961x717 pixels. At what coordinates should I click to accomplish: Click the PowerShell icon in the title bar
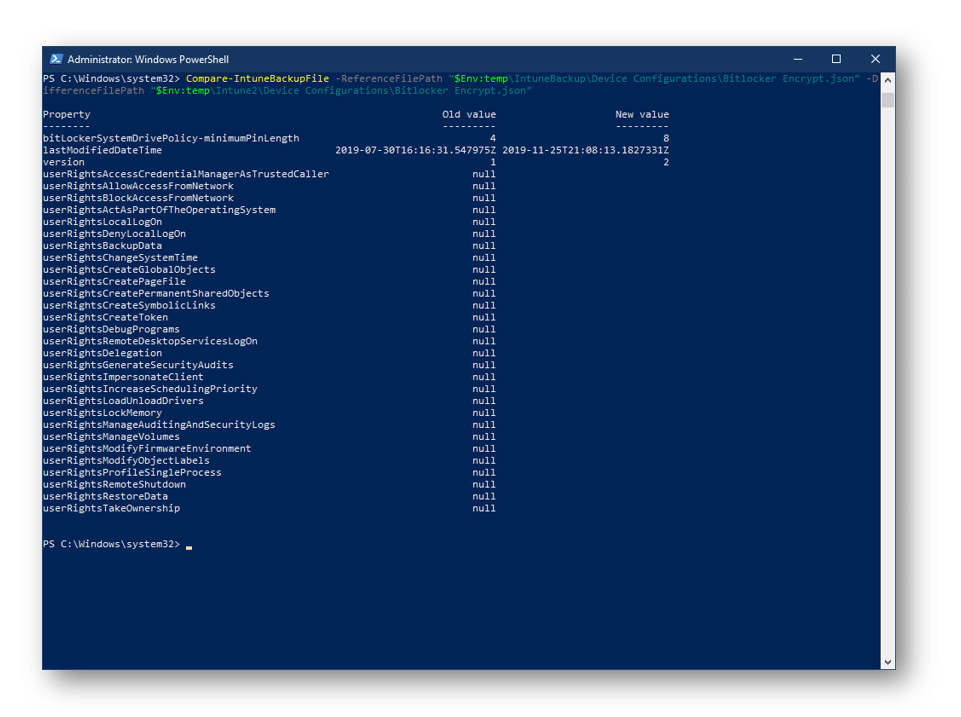pos(56,59)
